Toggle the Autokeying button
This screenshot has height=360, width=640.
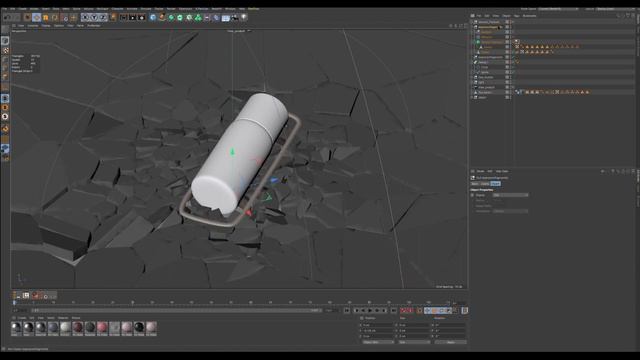click(411, 311)
